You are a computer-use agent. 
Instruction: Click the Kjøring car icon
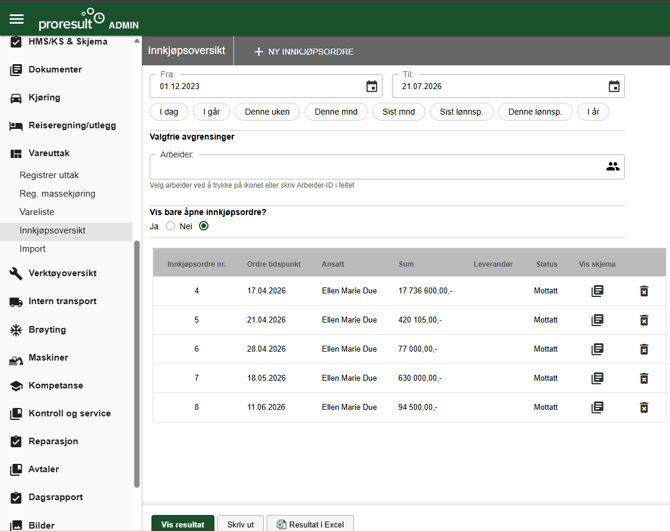[16, 98]
